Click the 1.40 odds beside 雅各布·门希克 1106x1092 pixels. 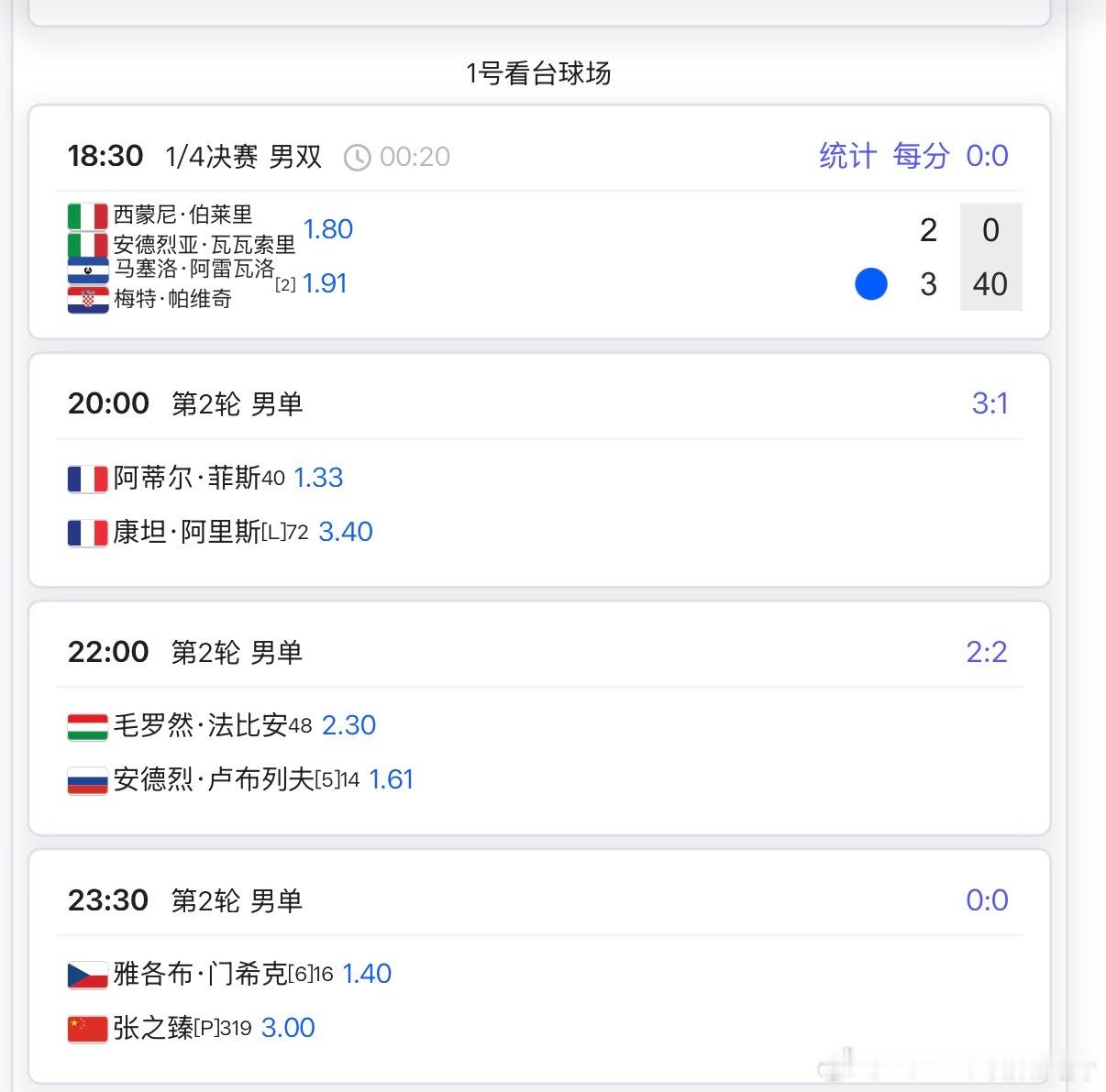pos(366,973)
